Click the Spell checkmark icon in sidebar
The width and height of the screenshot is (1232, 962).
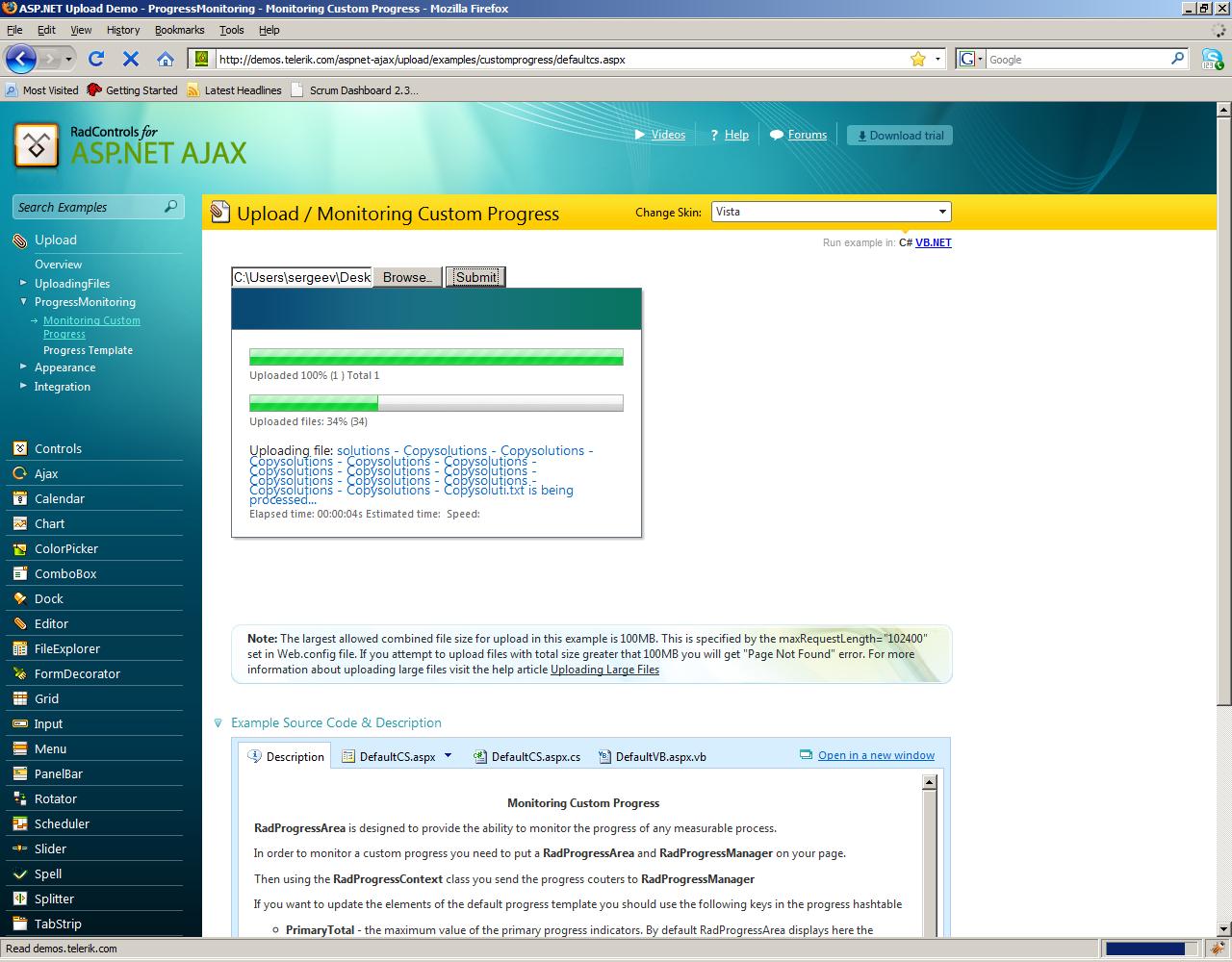pyautogui.click(x=19, y=873)
